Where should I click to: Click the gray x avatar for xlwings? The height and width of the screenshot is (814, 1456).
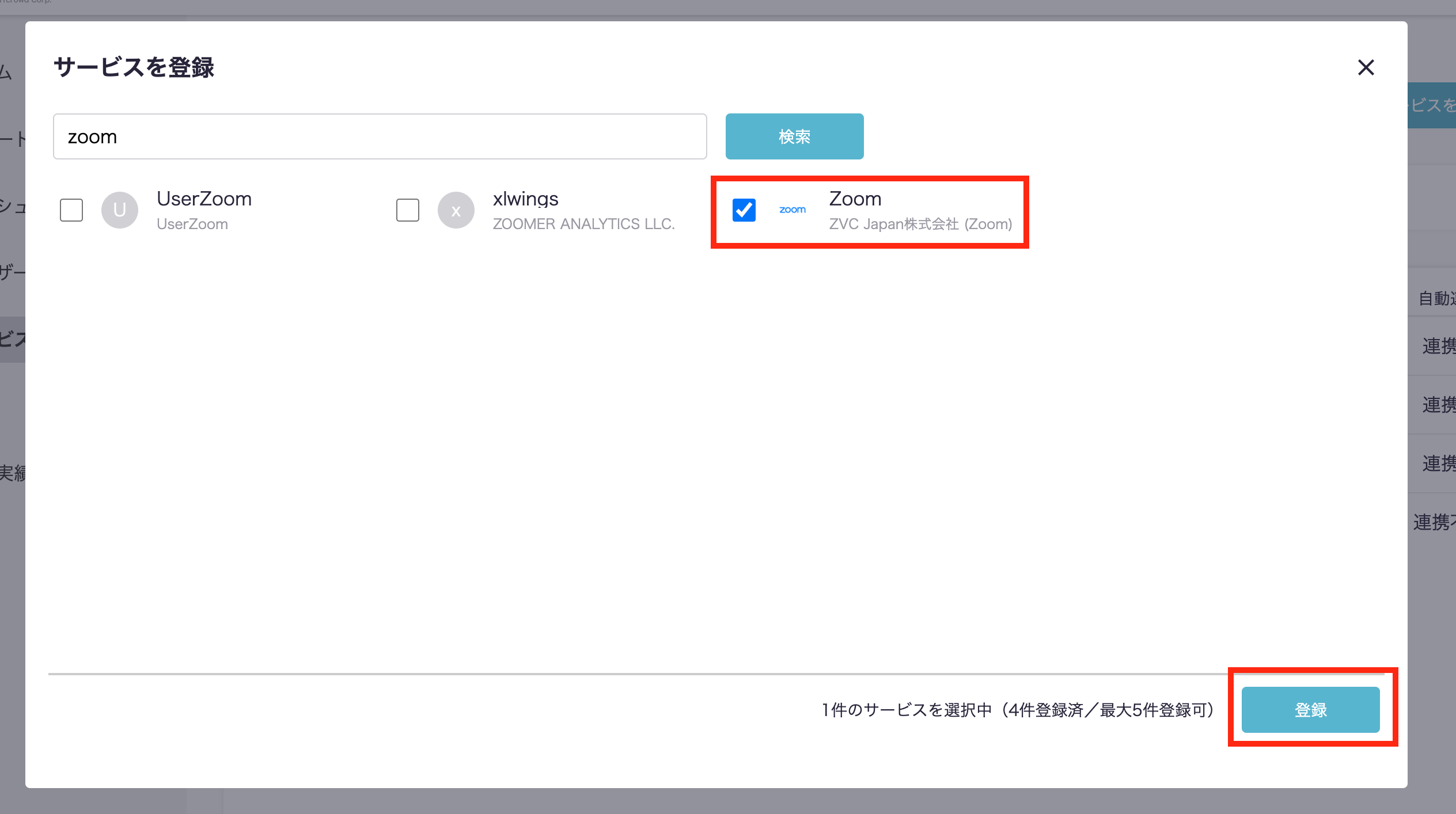click(x=456, y=210)
